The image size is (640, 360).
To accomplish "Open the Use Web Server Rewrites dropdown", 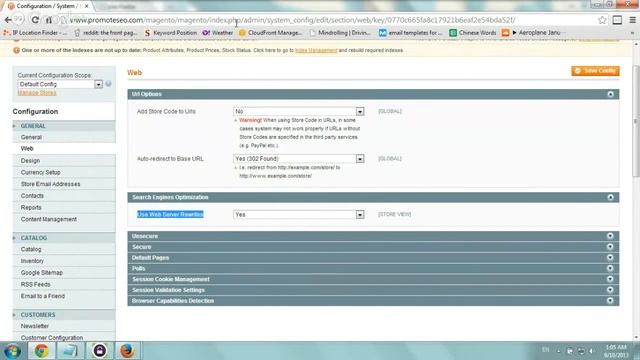I will (x=298, y=214).
